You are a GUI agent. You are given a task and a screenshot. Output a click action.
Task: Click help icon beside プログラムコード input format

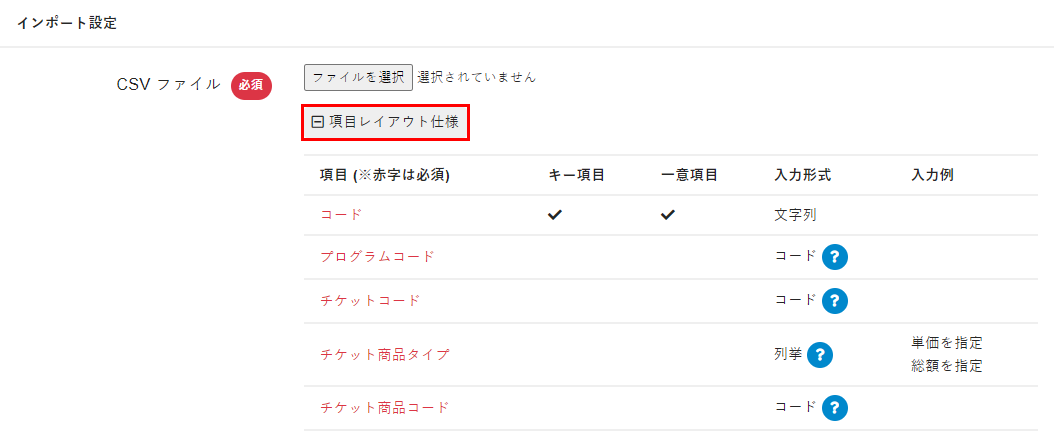pyautogui.click(x=835, y=257)
